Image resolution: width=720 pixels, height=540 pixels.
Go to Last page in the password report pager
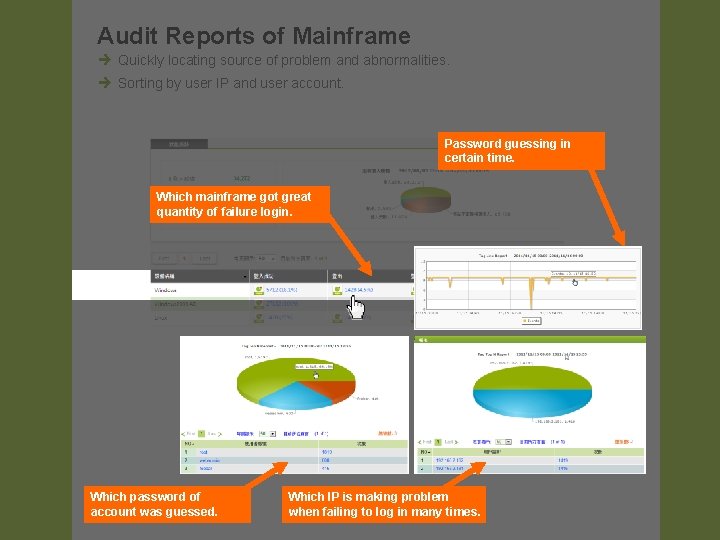pyautogui.click(x=214, y=434)
